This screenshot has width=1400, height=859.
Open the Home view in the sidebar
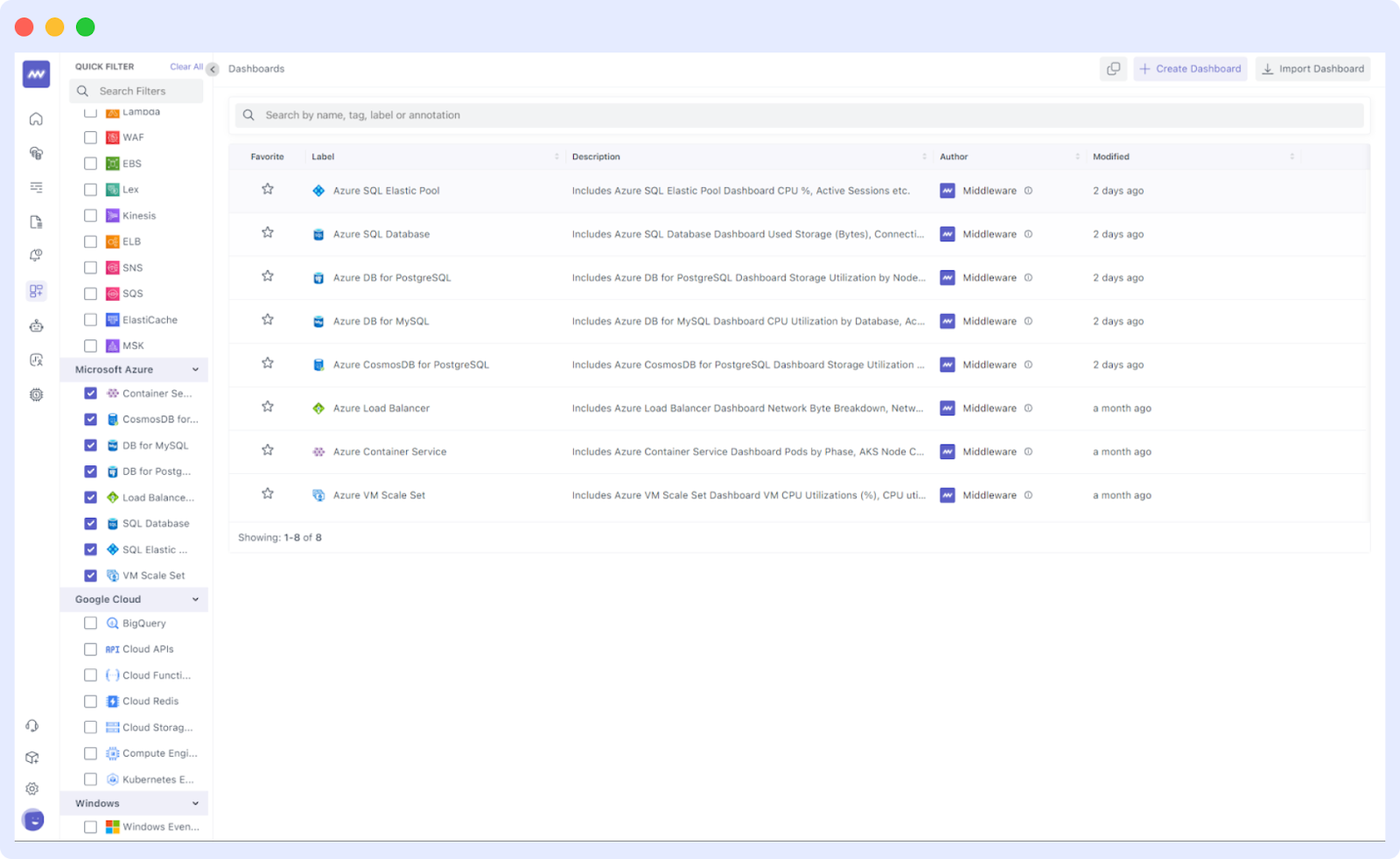[x=35, y=118]
